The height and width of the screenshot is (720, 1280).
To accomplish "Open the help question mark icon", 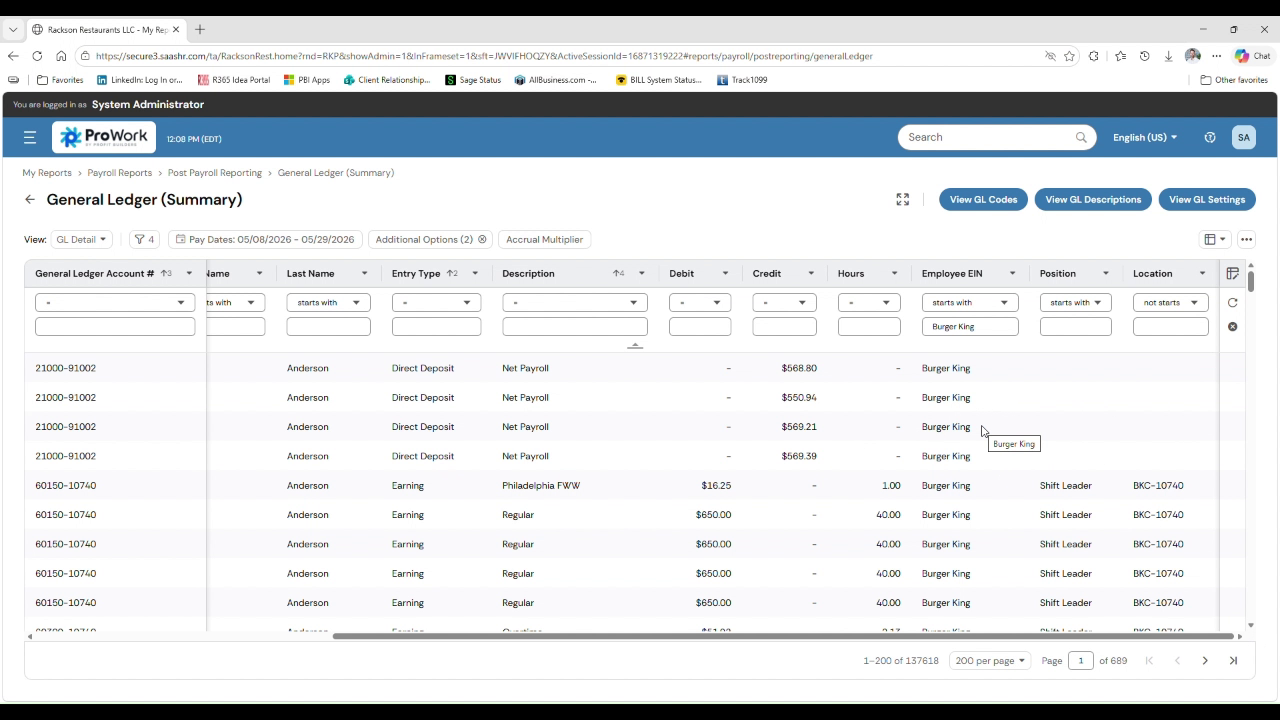I will point(1210,137).
